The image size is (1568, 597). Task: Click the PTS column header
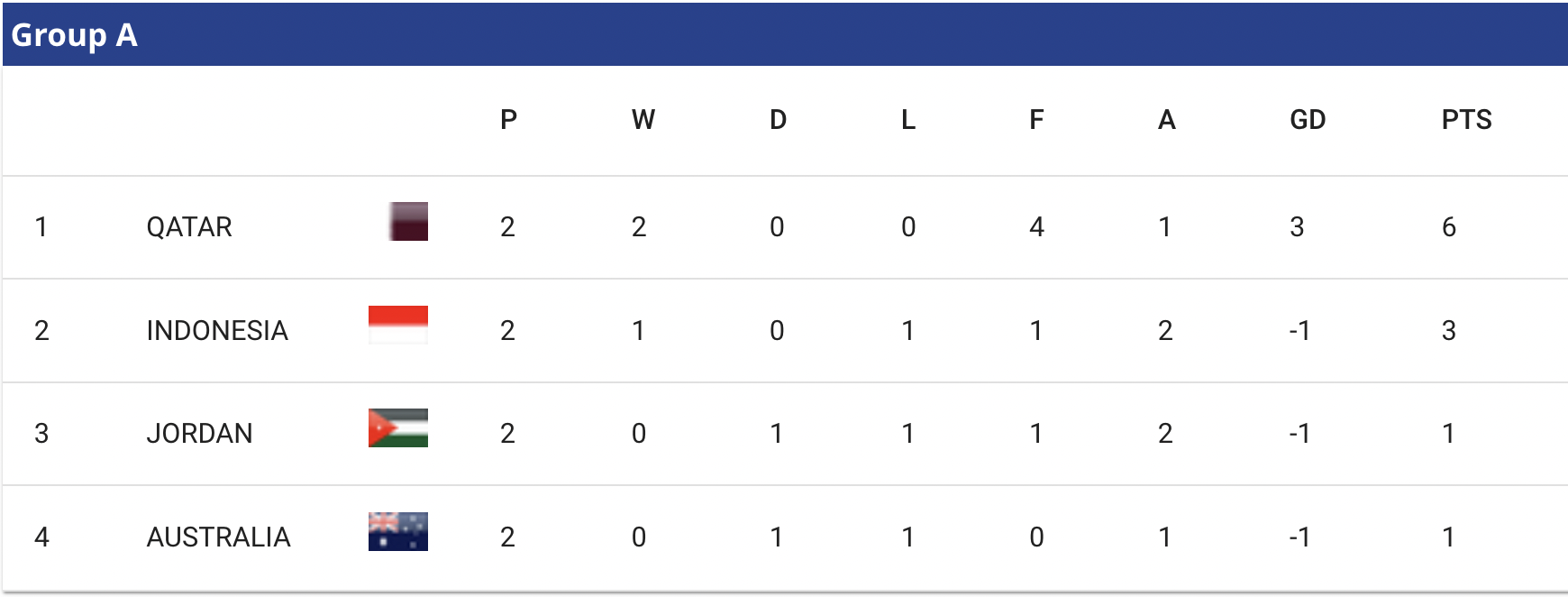pos(1466,120)
